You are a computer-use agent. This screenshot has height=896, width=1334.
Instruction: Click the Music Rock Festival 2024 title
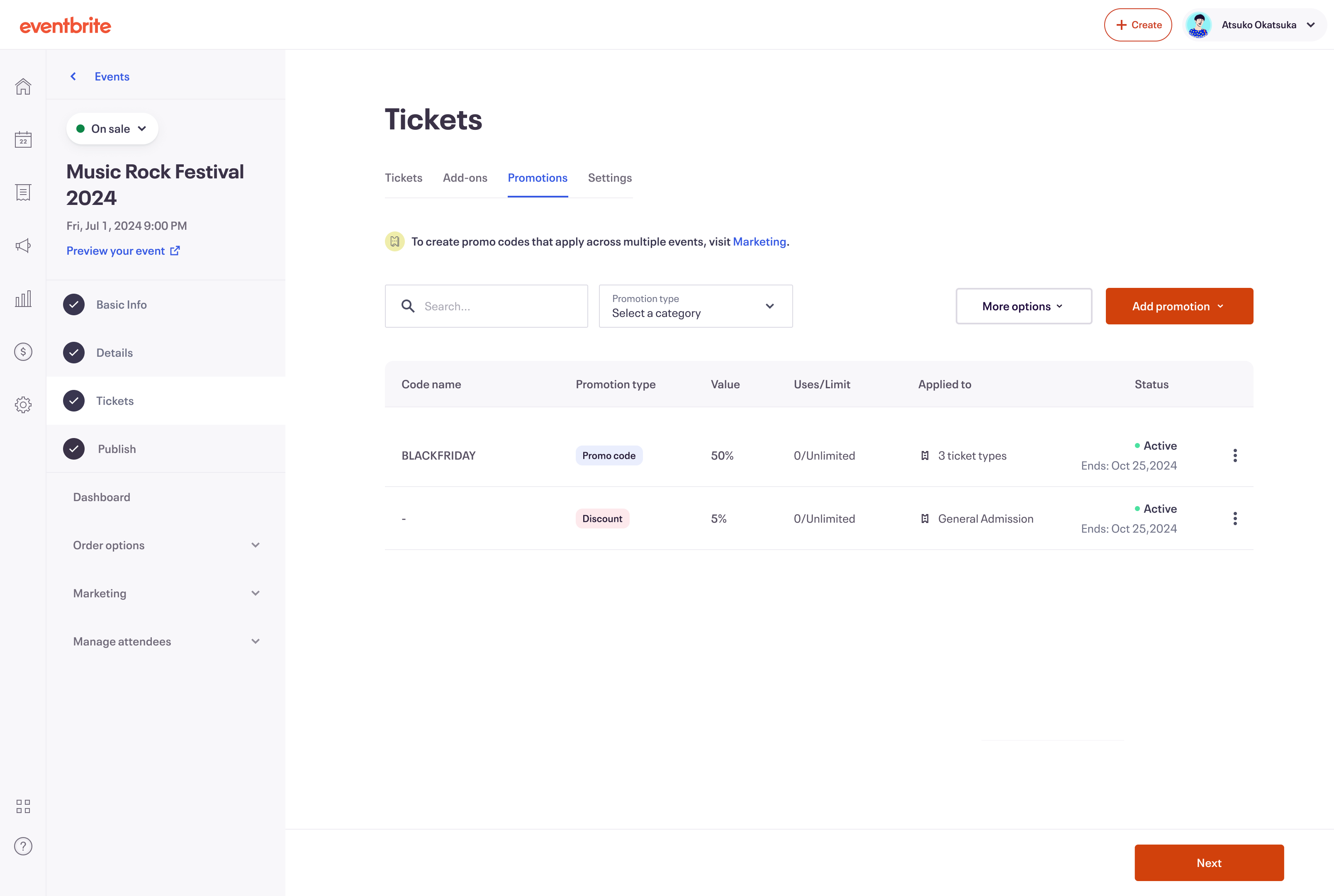click(155, 185)
